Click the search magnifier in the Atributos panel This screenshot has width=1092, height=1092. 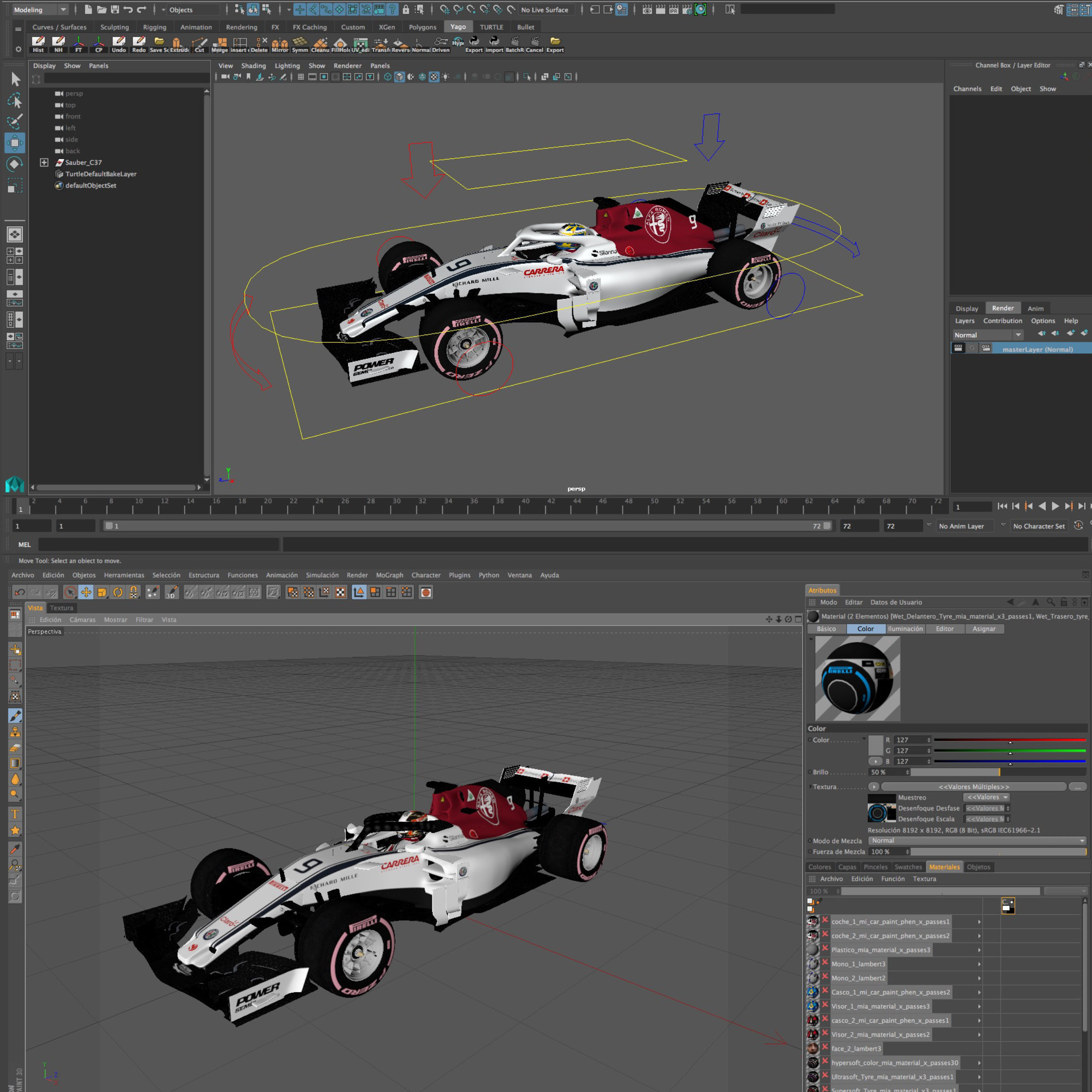click(1051, 602)
